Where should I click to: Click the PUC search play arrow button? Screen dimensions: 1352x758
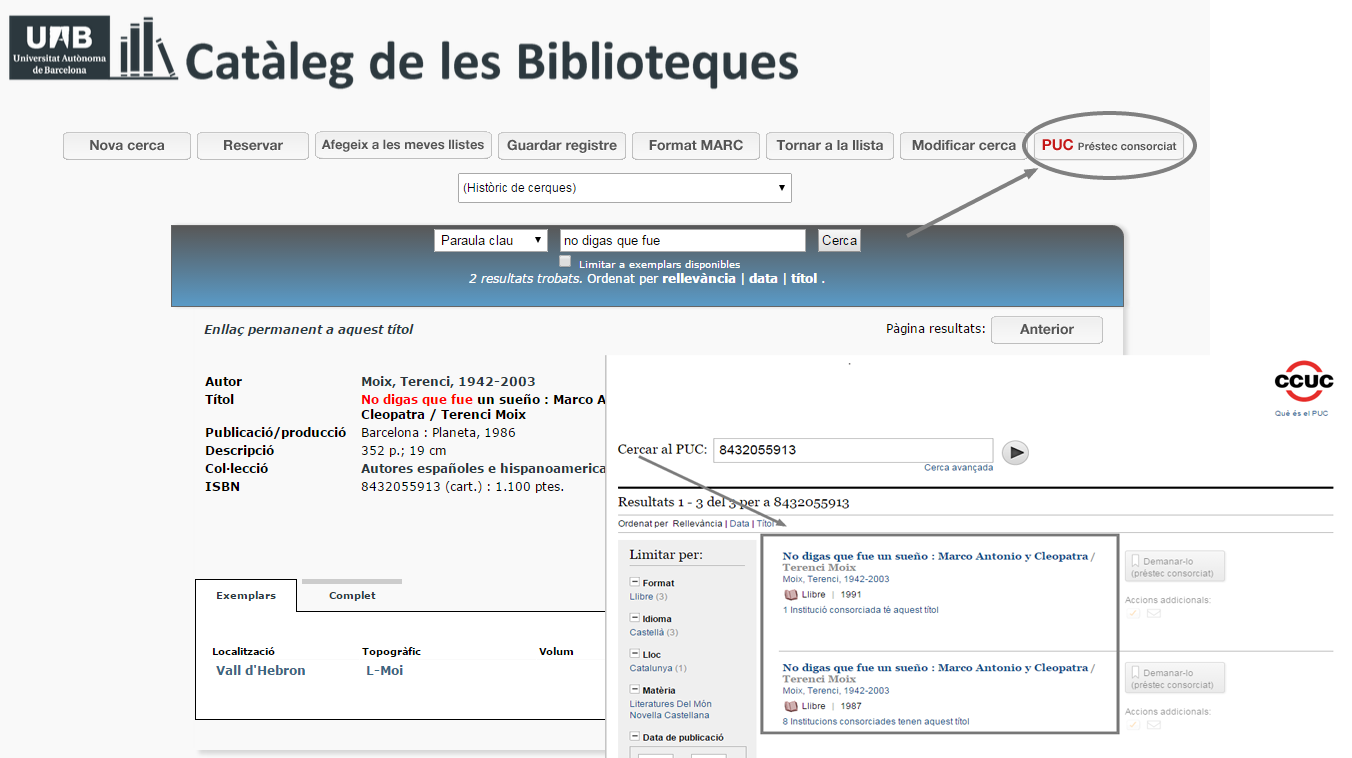1015,452
